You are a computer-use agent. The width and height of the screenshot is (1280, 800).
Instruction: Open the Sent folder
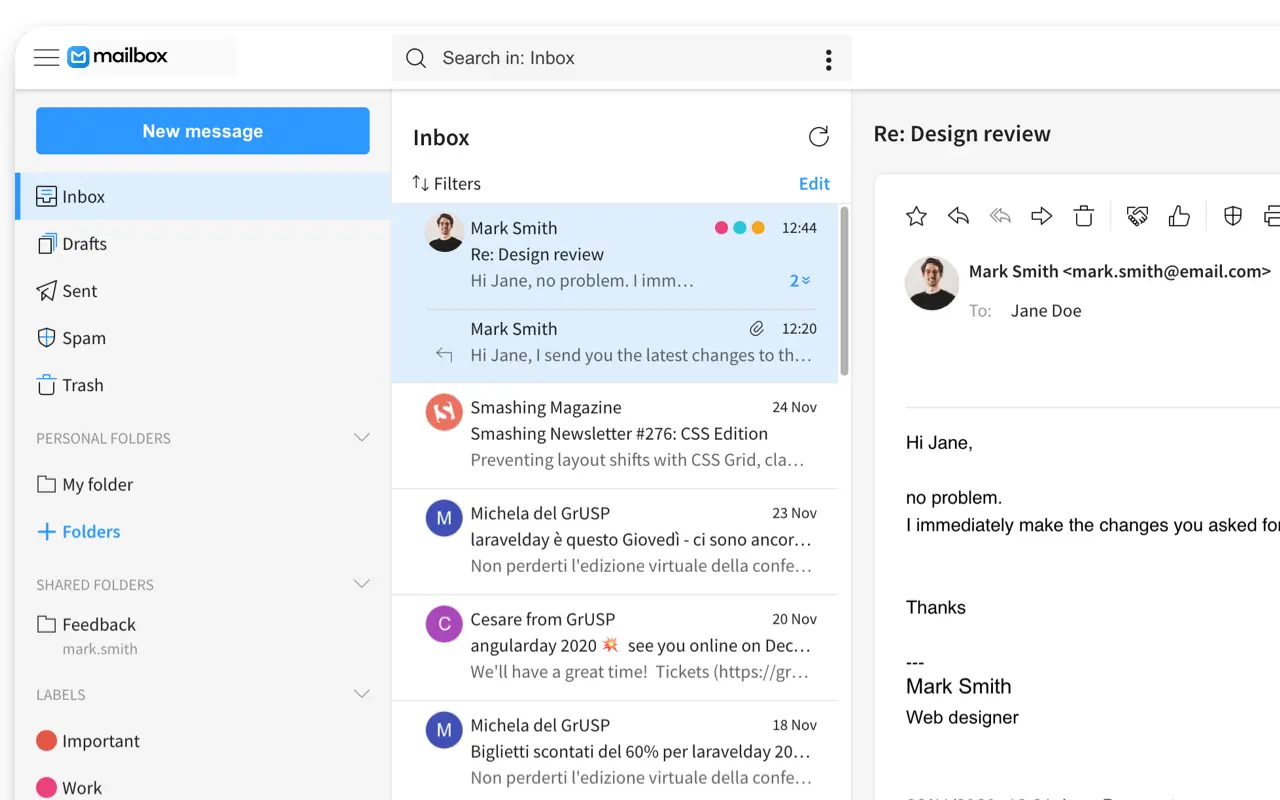click(x=79, y=291)
